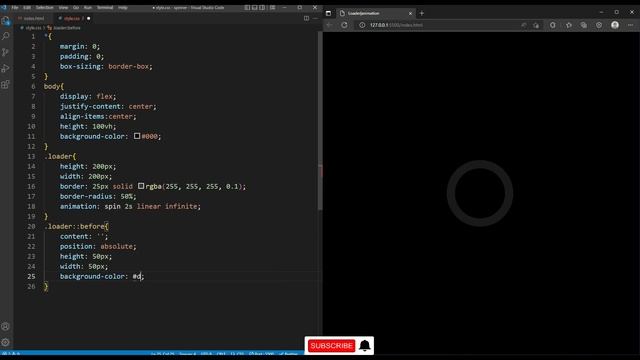The width and height of the screenshot is (640, 360).
Task: Open the Search view in activity bar
Action: (6, 36)
